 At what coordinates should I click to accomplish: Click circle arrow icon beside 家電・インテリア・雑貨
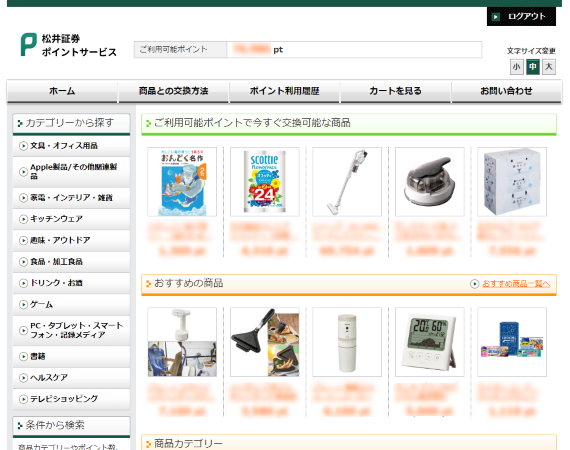pos(23,198)
